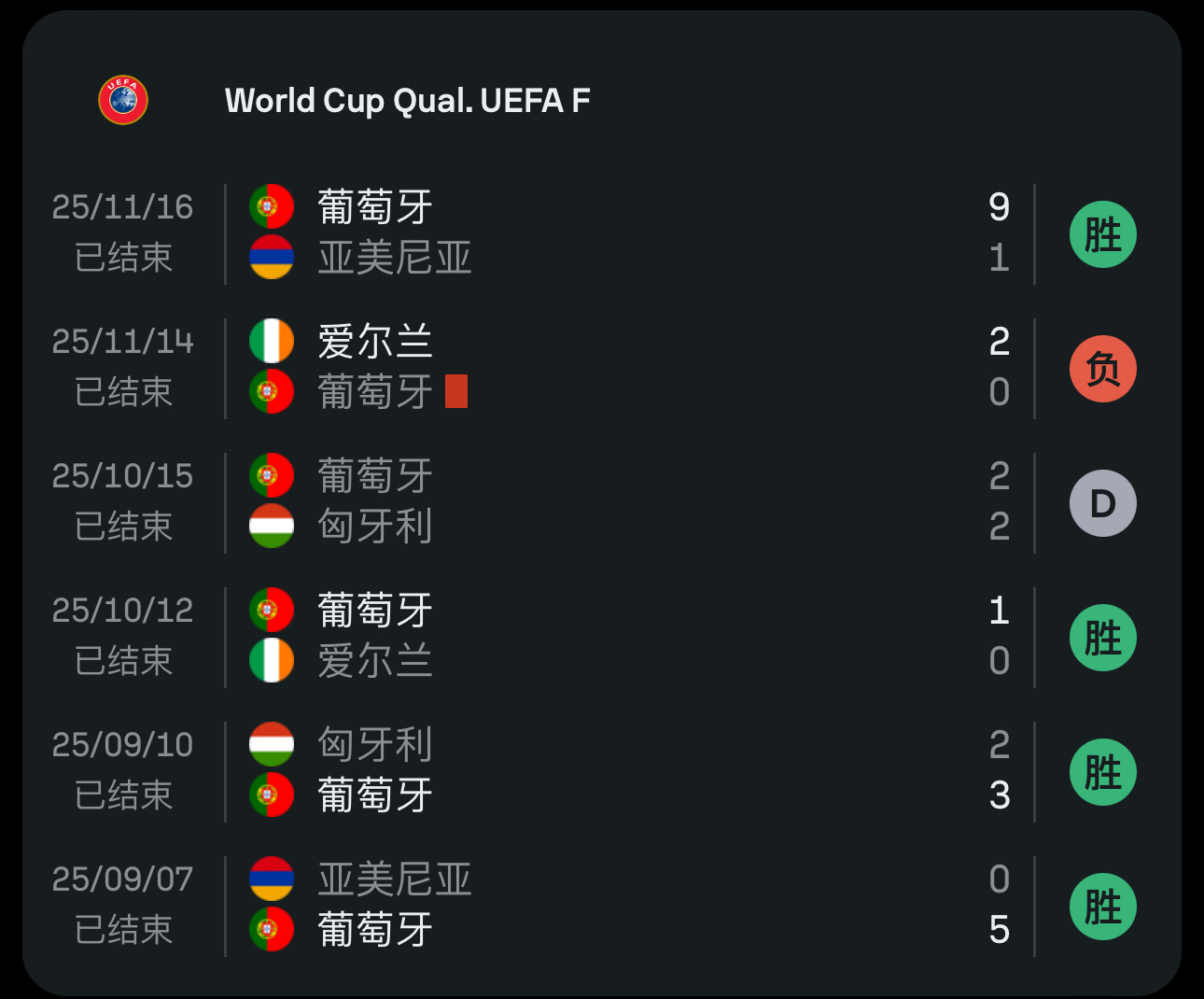The height and width of the screenshot is (999, 1204).
Task: Click Ireland flag in 25/11/14 match
Action: (x=272, y=342)
